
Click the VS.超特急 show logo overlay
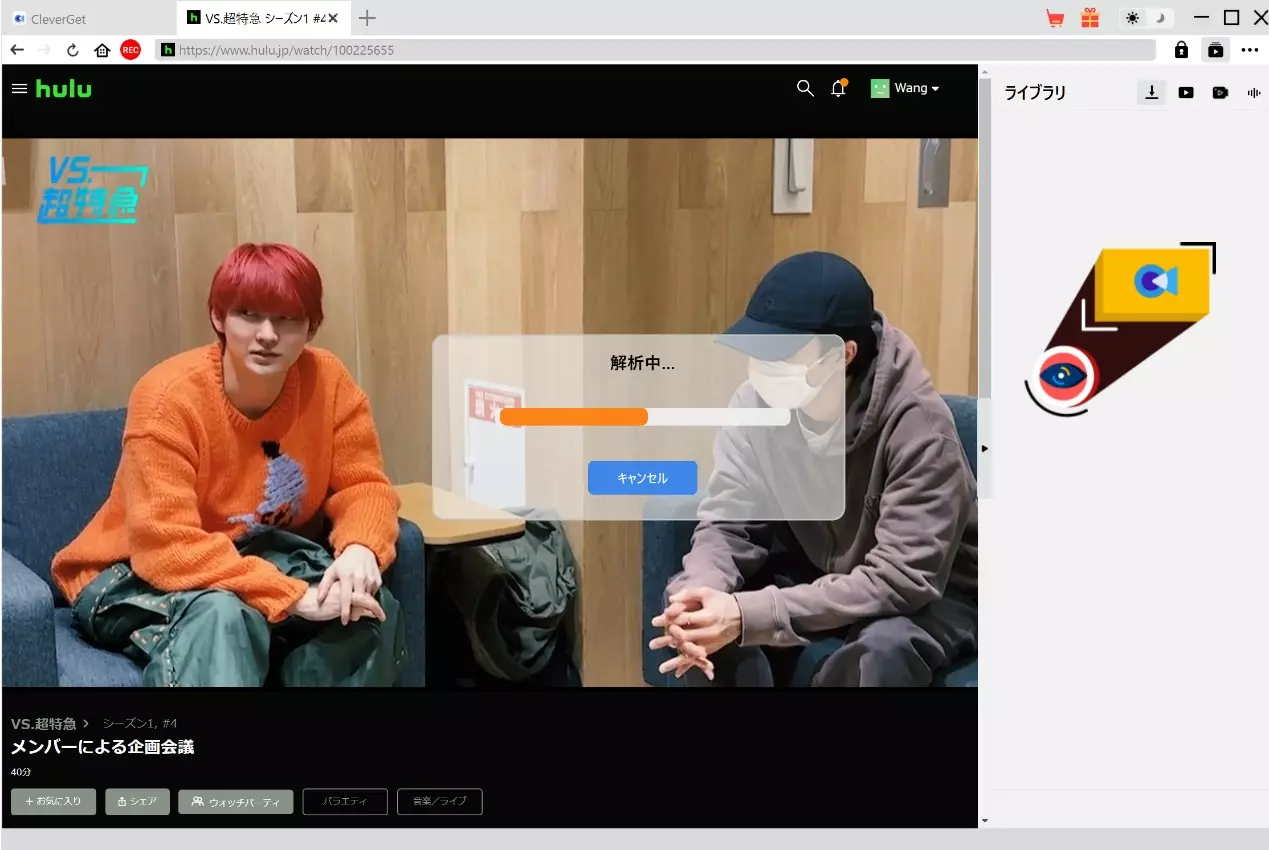pyautogui.click(x=92, y=190)
